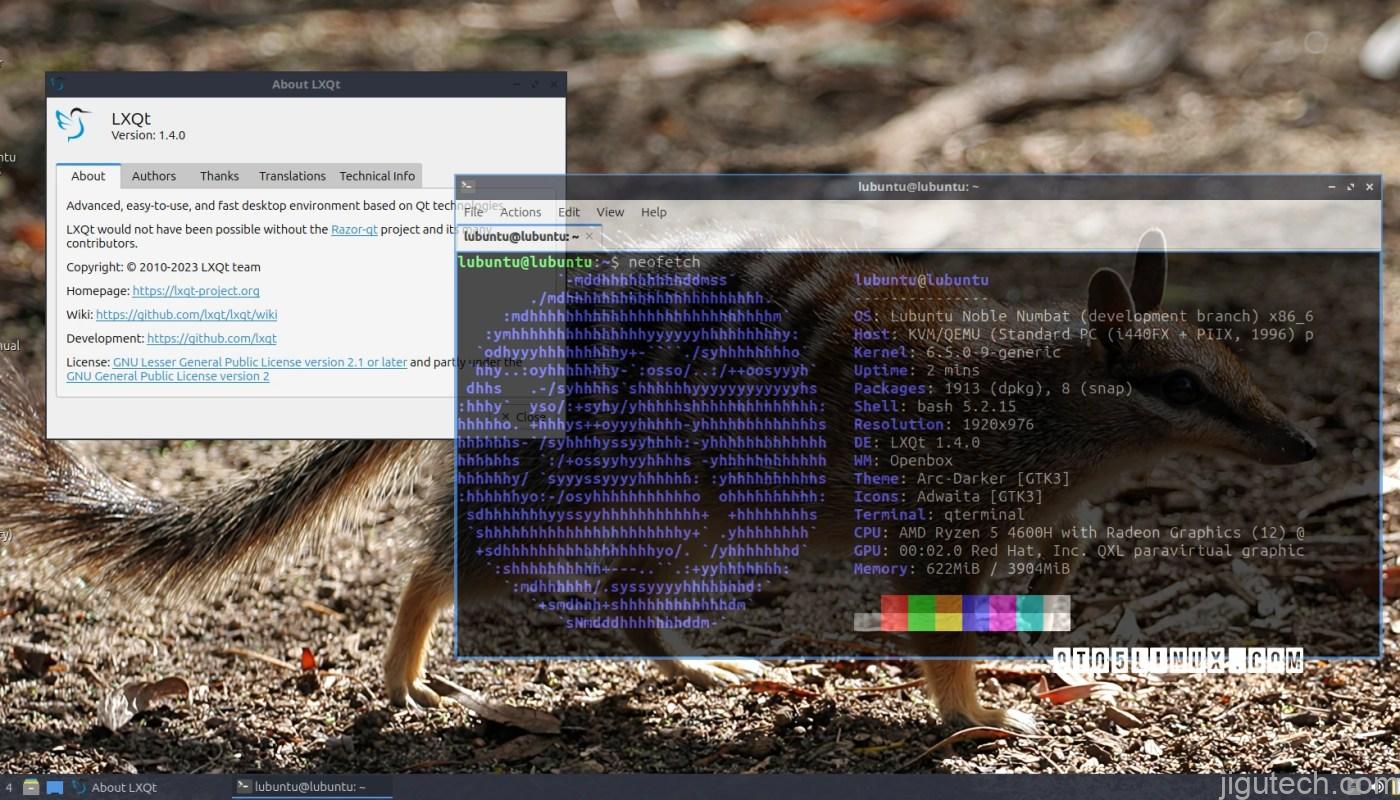Click the 'Memory: 622MiB / 3904MiB' line

tap(962, 568)
